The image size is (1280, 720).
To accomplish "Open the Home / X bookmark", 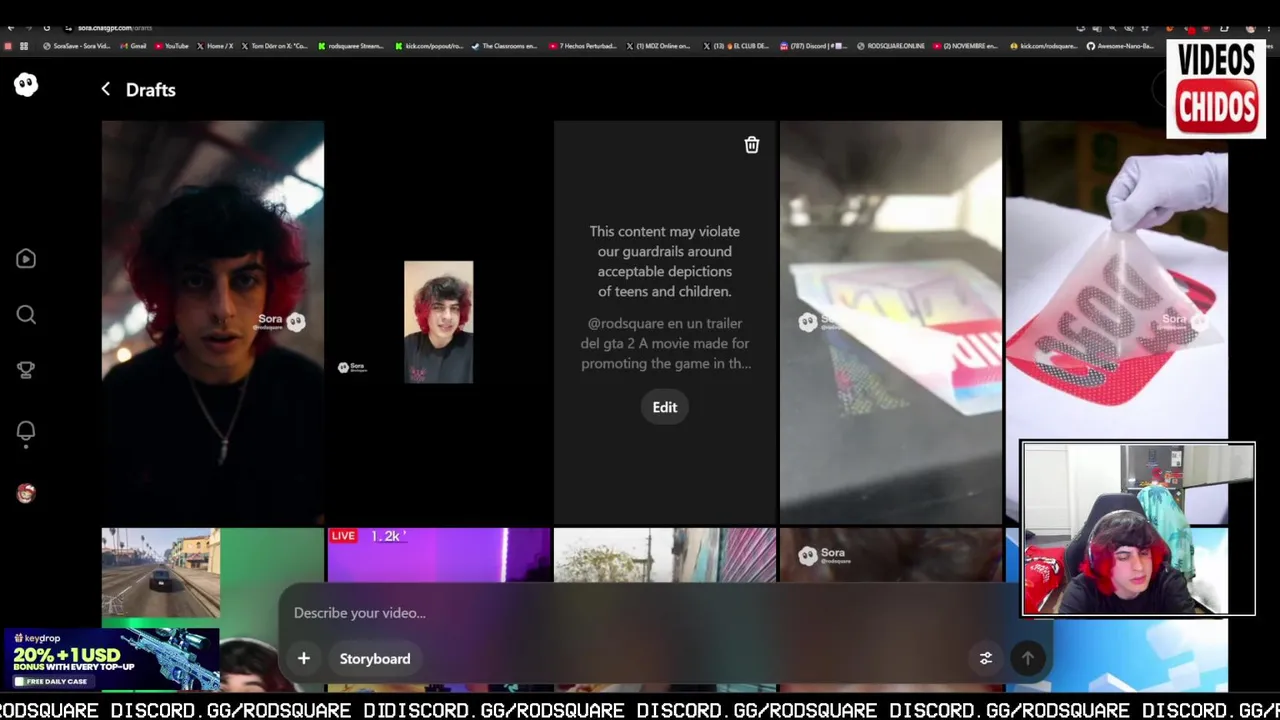I will click(x=214, y=46).
